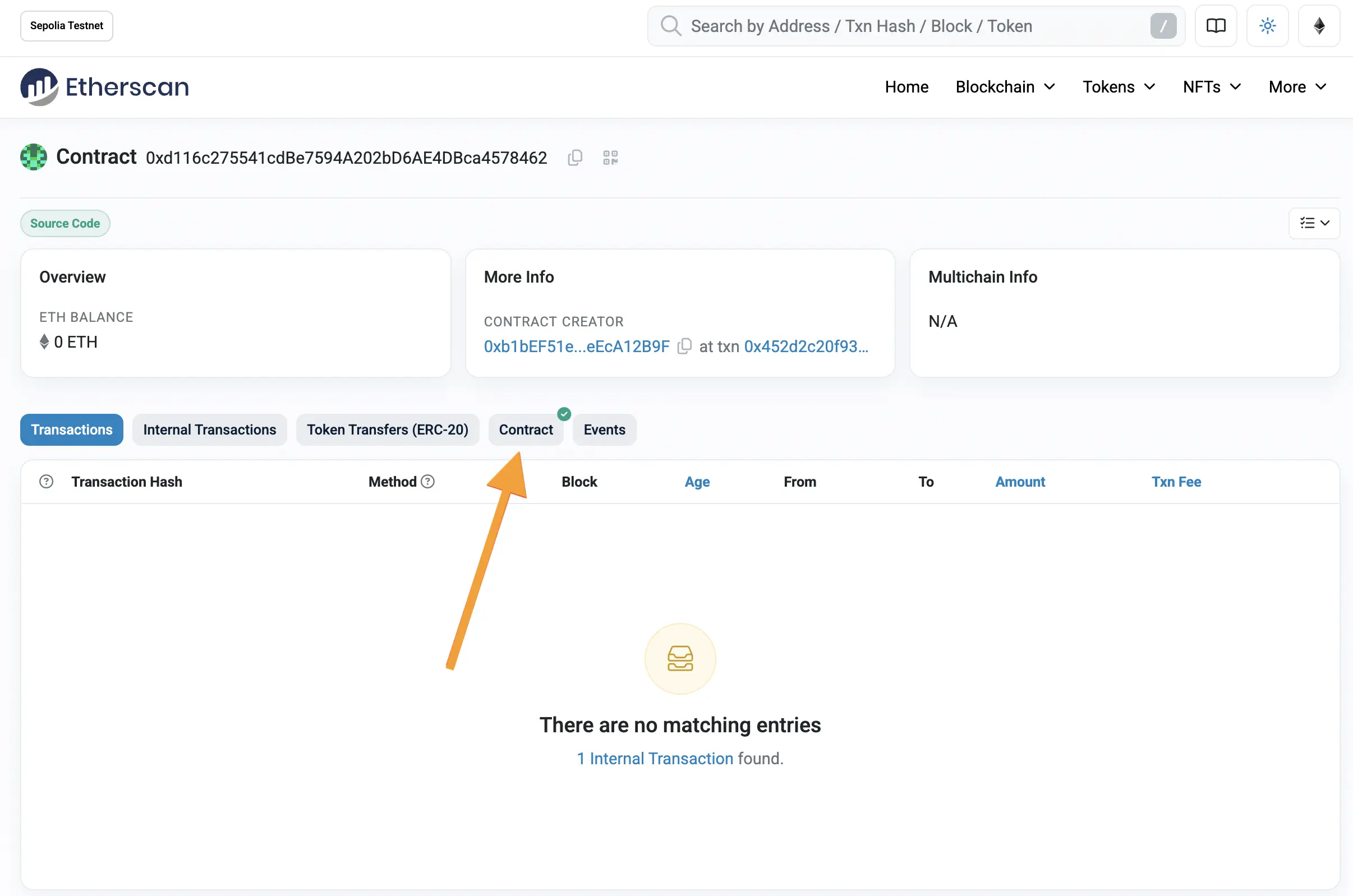
Task: Show the QR code for the contract address
Action: pos(609,158)
